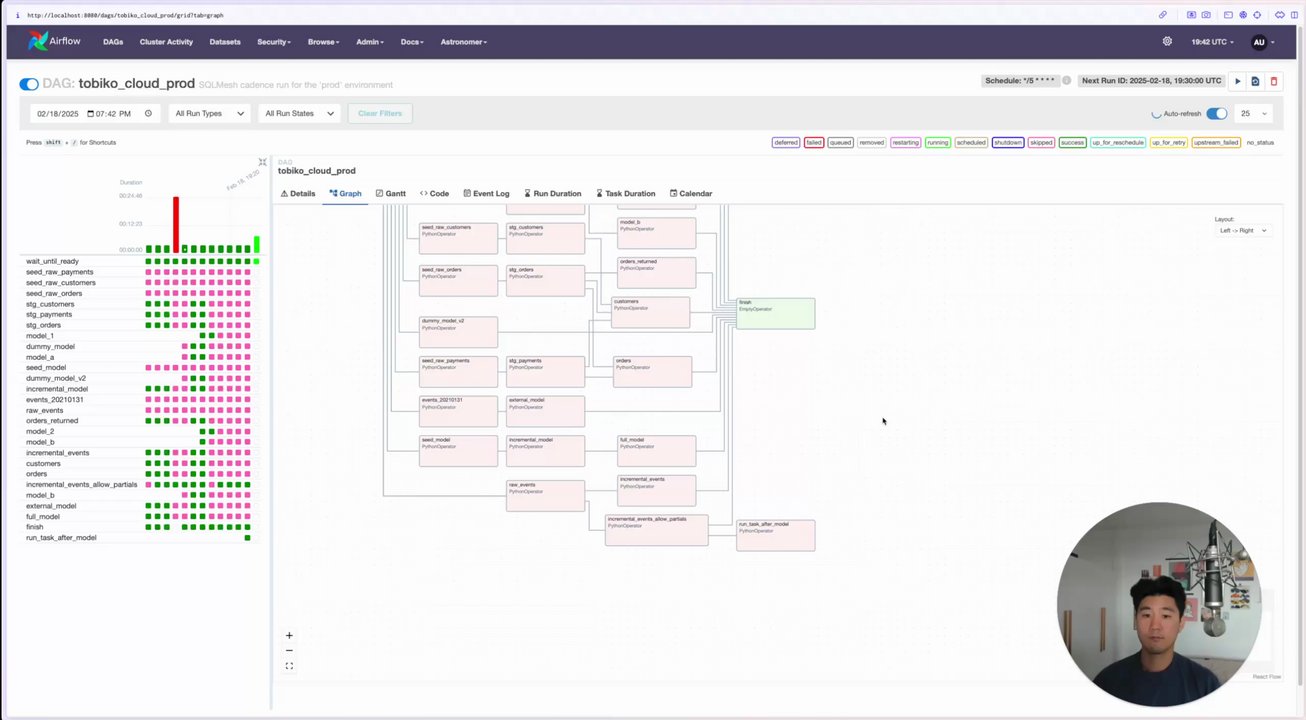Filter by the skipped status badge

(1041, 142)
